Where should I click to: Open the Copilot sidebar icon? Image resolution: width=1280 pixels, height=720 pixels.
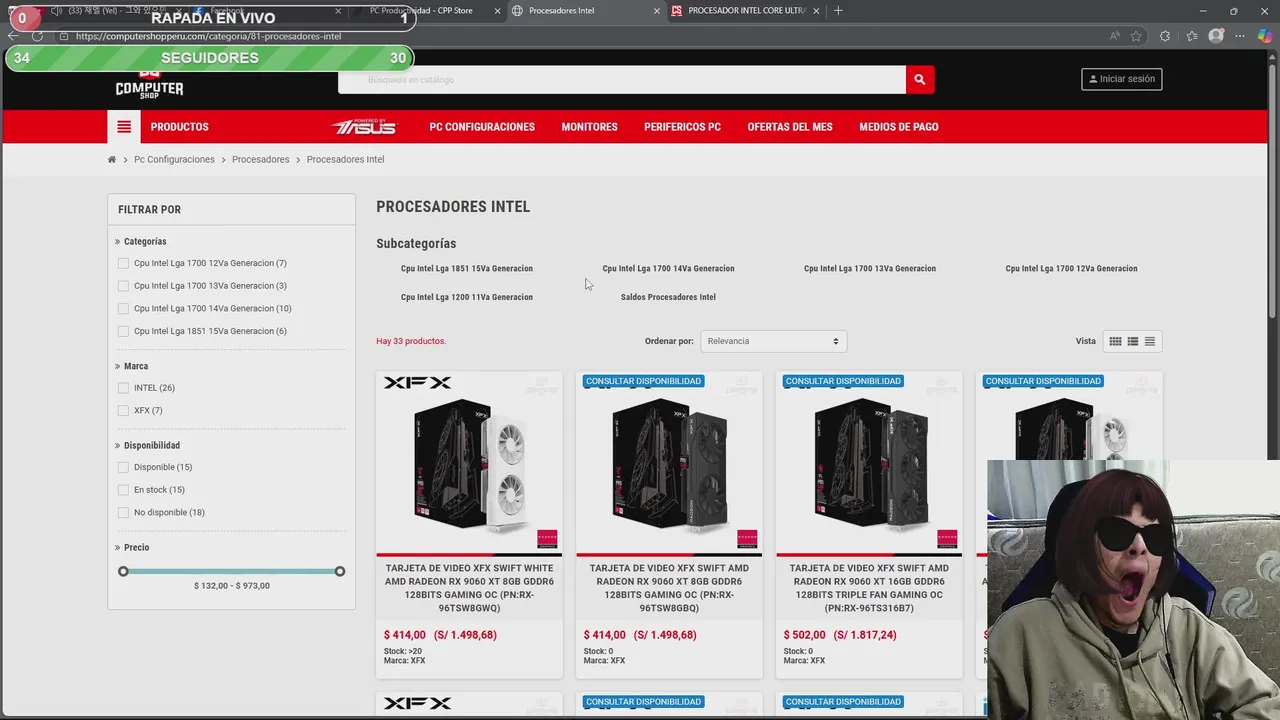[x=1265, y=36]
